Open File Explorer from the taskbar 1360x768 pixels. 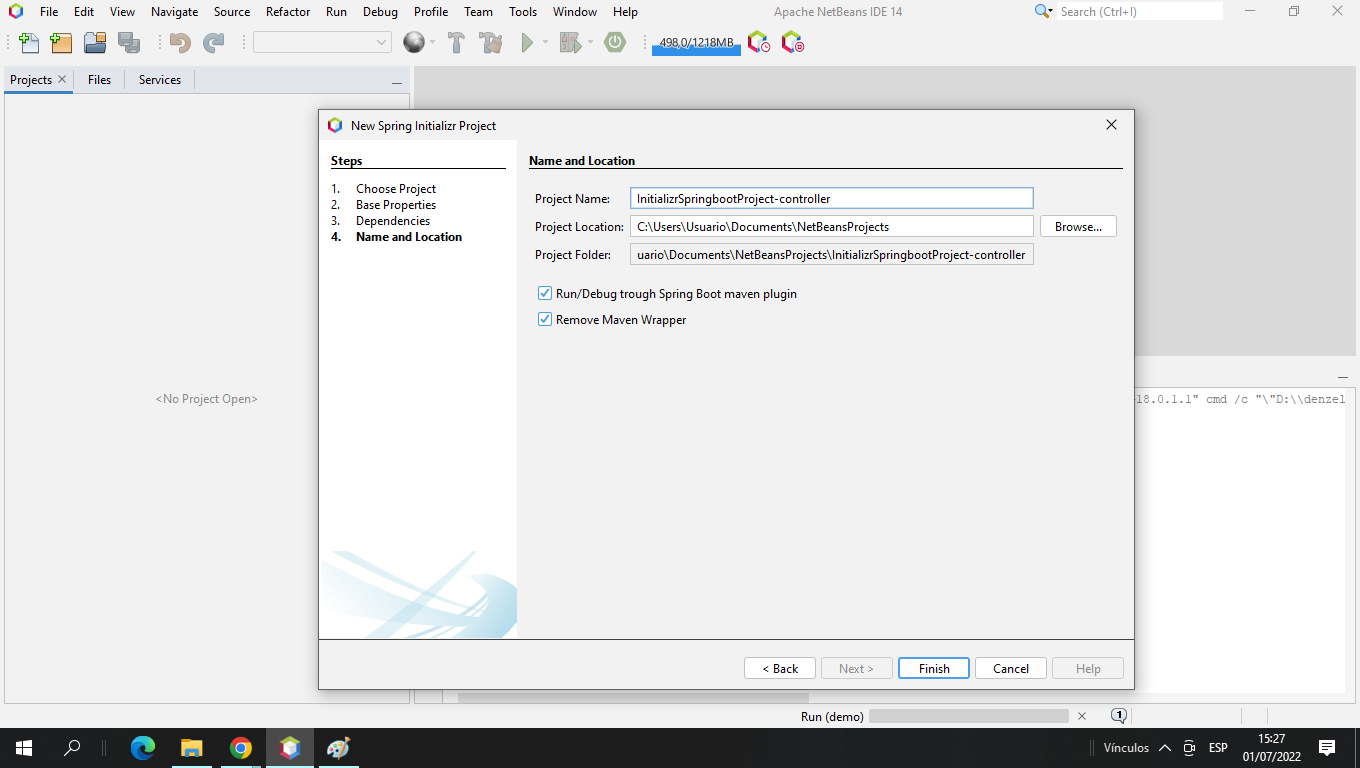tap(191, 748)
